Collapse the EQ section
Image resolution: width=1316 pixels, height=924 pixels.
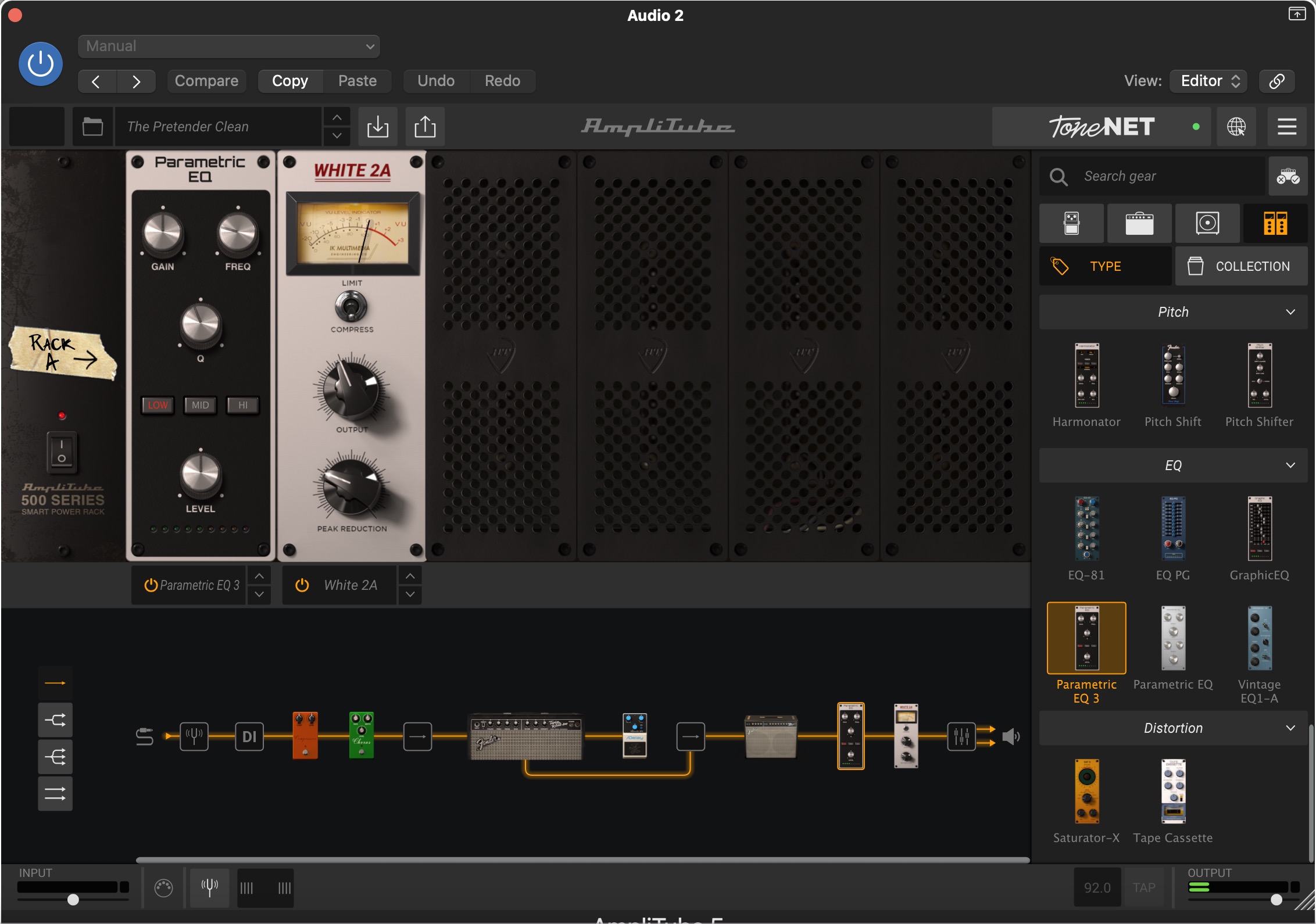pos(1174,465)
